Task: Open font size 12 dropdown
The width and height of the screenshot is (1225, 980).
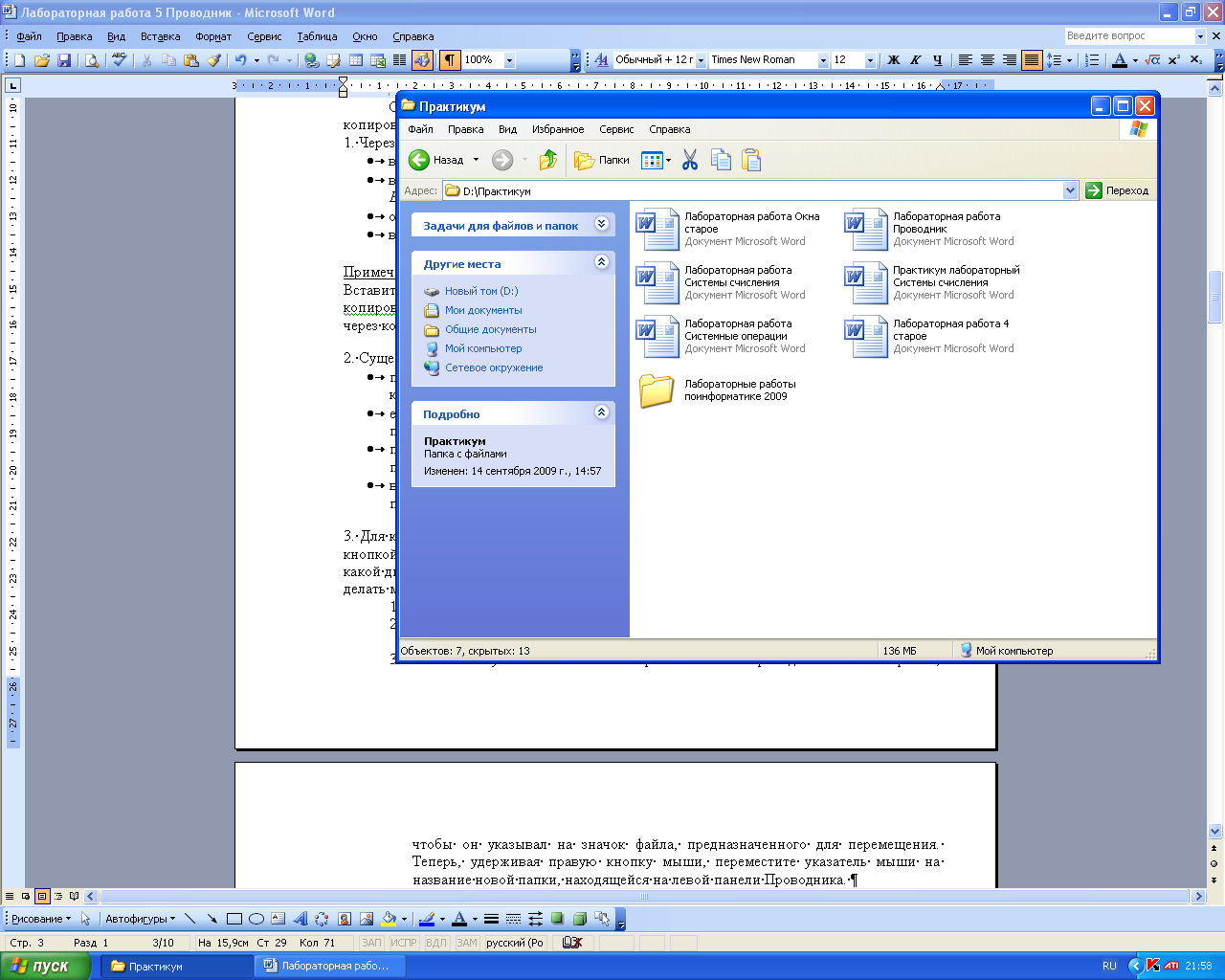Action: tap(870, 60)
